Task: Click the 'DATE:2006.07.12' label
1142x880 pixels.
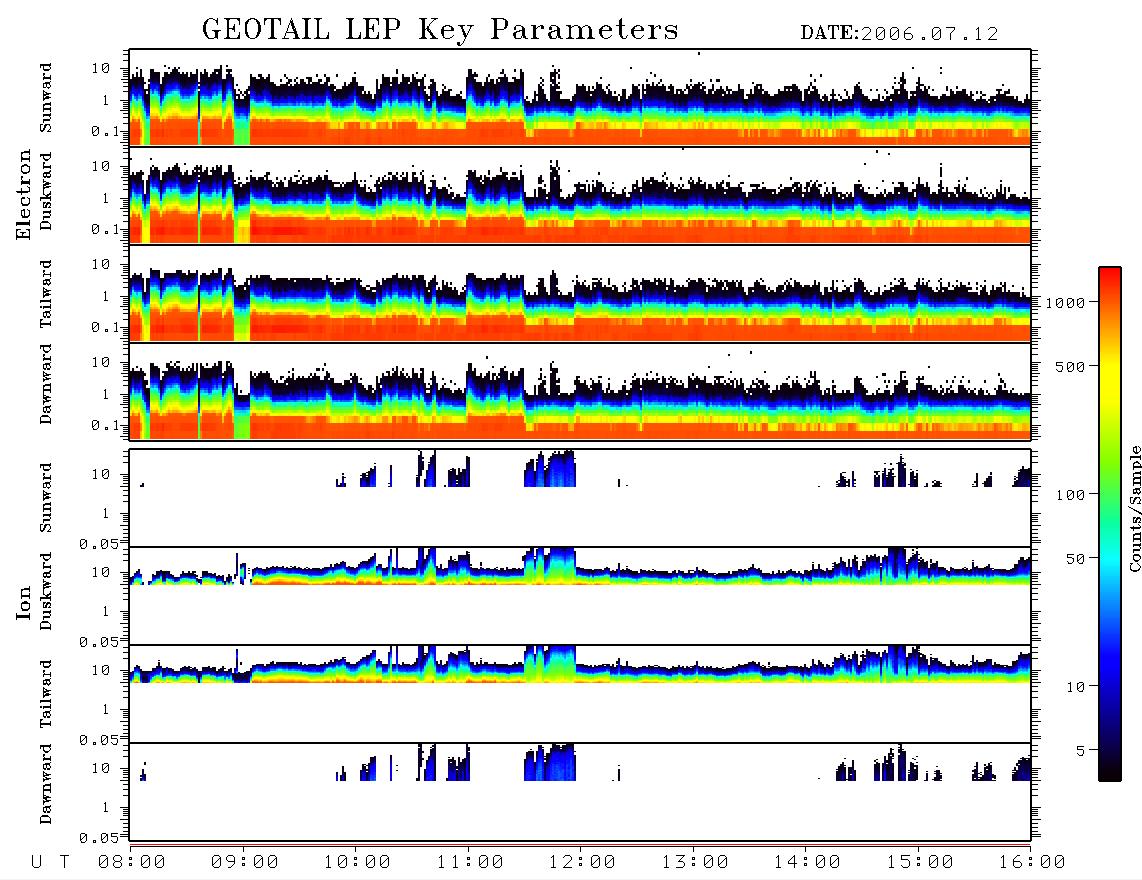Action: (x=899, y=34)
